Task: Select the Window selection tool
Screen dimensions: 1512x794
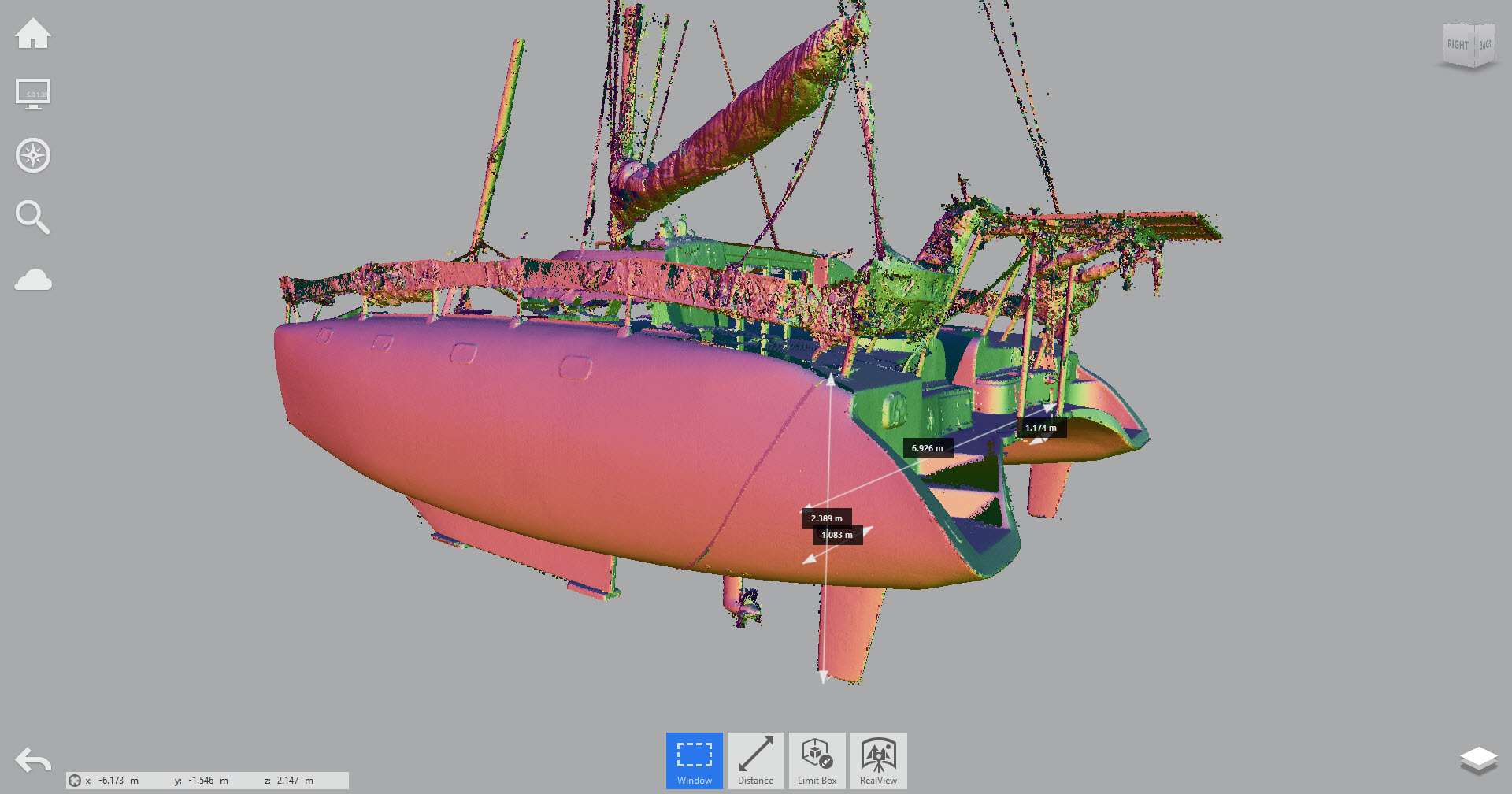Action: pyautogui.click(x=694, y=760)
